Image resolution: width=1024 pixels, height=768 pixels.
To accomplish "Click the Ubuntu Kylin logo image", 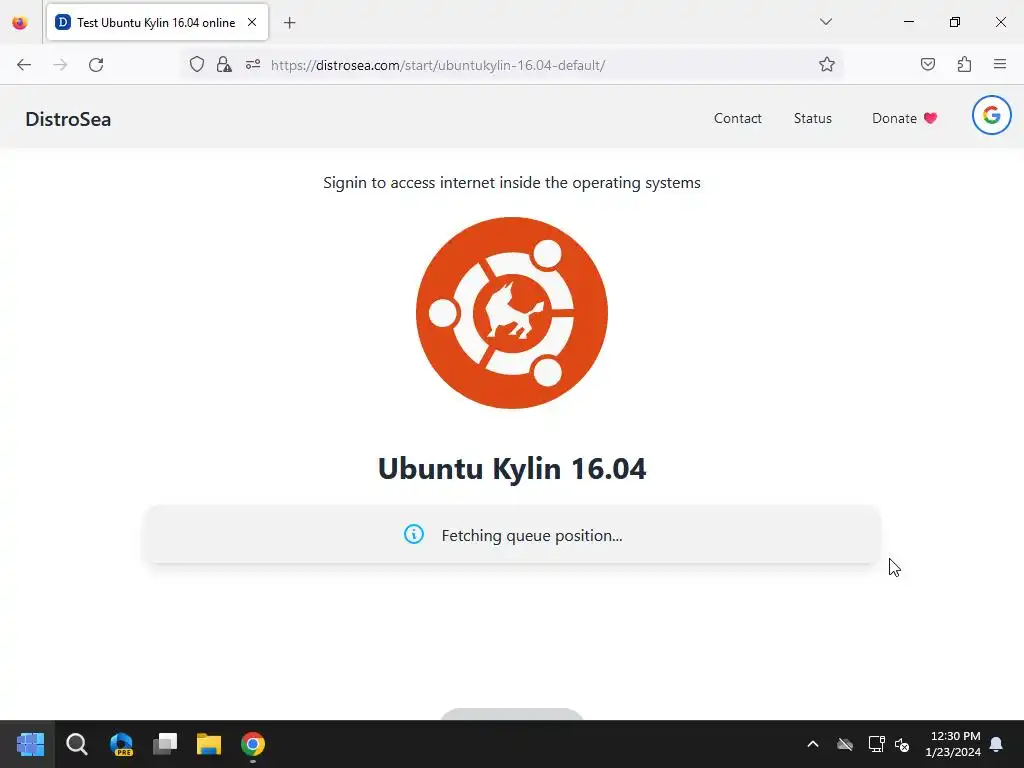I will click(x=512, y=313).
